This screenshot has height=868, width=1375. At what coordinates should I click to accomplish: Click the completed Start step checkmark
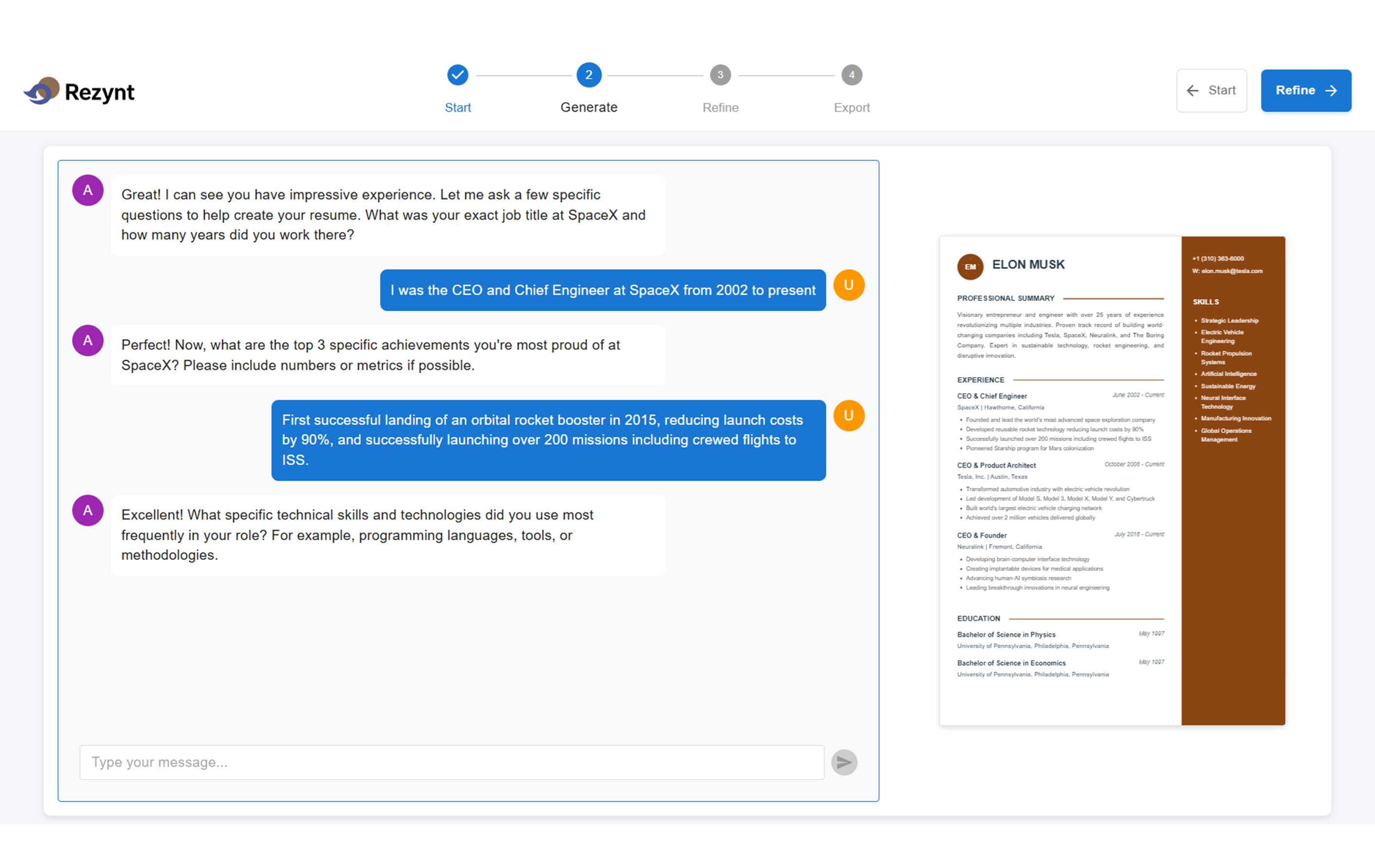pos(457,75)
